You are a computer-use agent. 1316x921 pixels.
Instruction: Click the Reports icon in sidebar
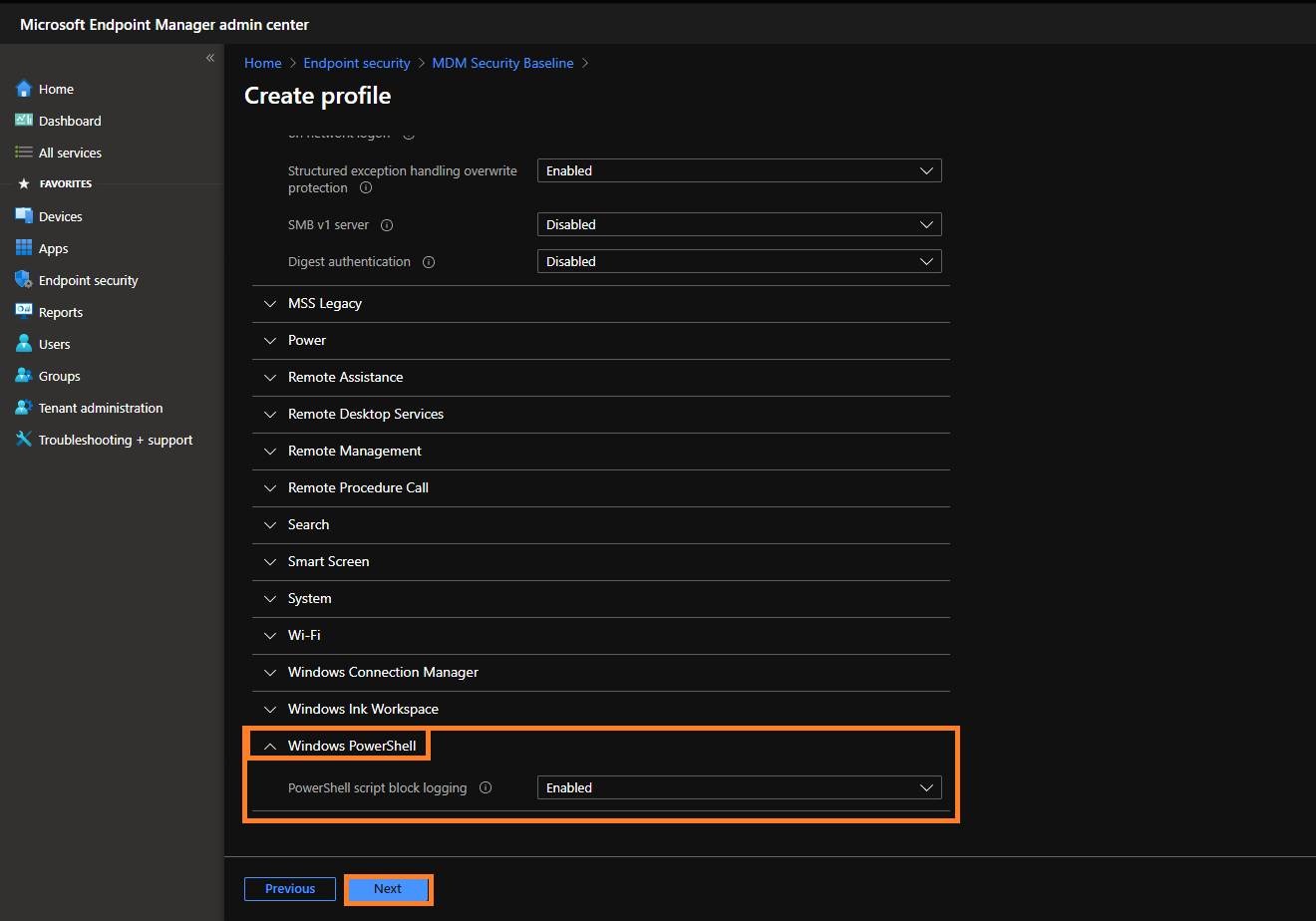pos(24,312)
